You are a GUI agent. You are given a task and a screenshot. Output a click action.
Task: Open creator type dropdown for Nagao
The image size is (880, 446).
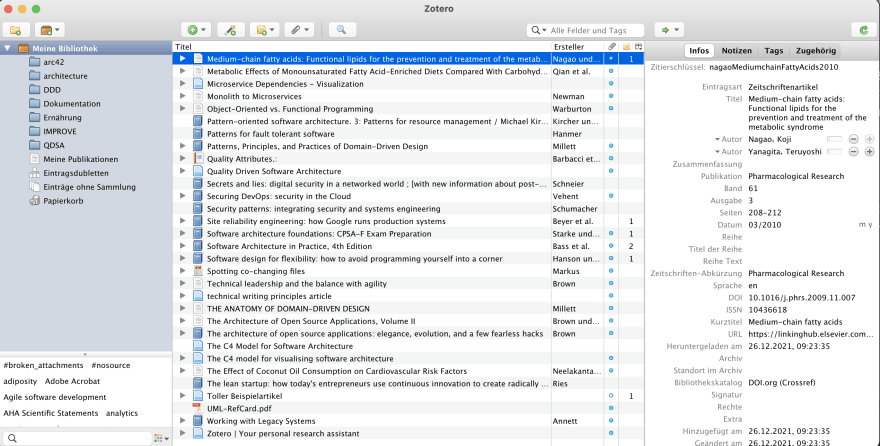[728, 139]
